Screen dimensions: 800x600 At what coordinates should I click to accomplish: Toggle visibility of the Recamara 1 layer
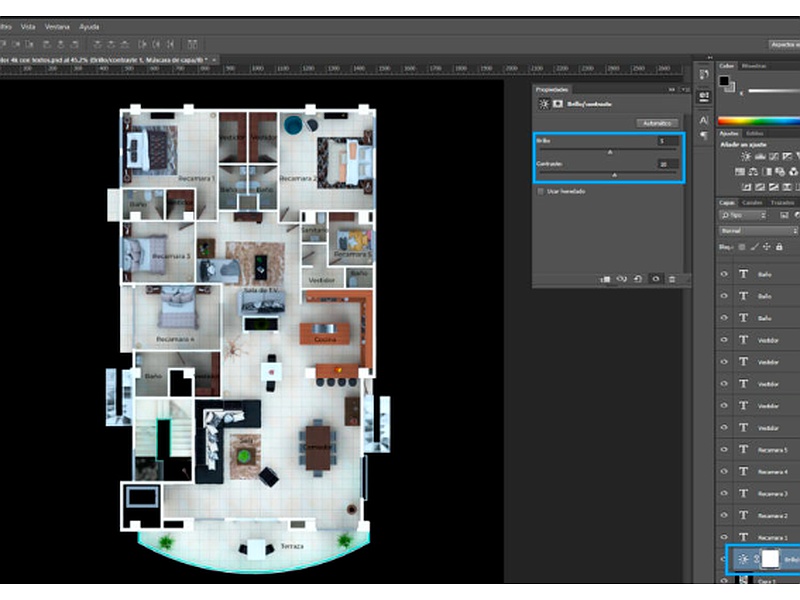coord(725,538)
